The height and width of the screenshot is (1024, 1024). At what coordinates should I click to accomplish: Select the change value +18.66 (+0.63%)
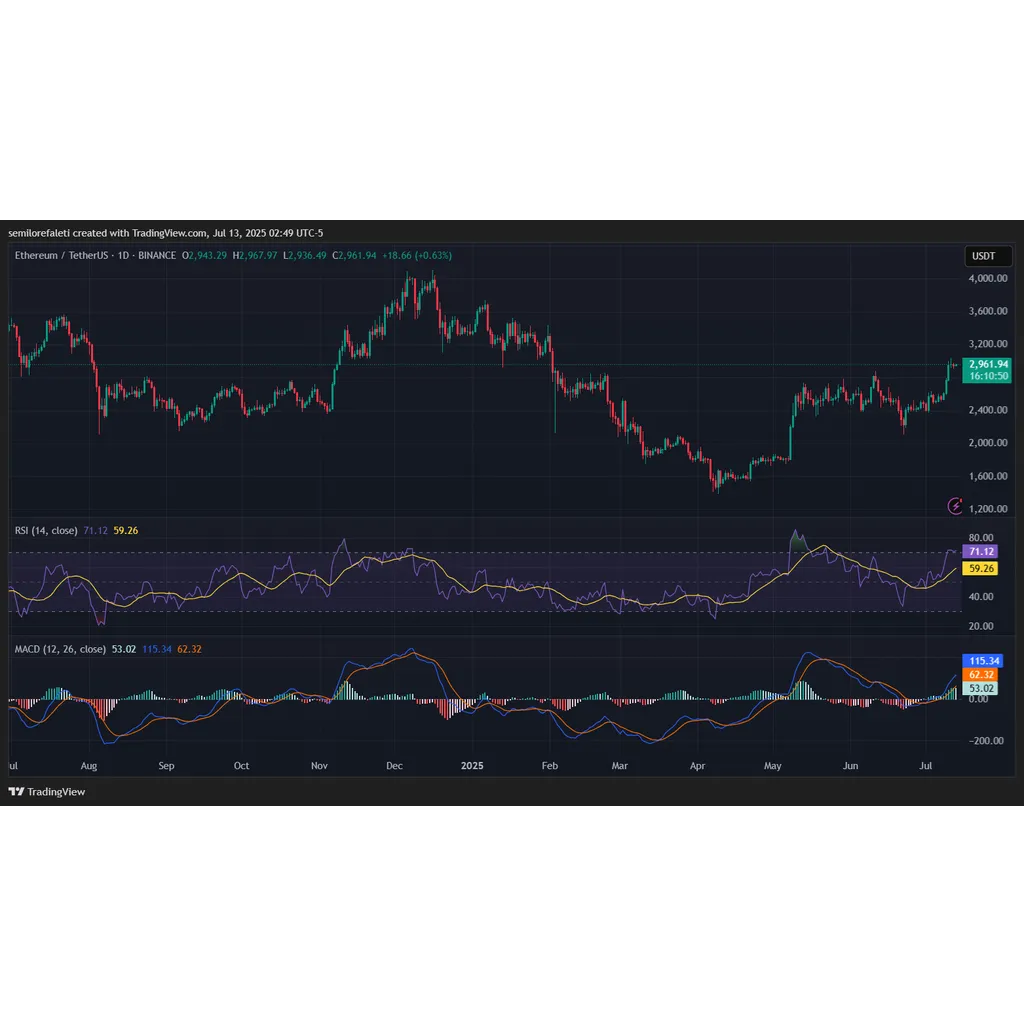tap(417, 255)
